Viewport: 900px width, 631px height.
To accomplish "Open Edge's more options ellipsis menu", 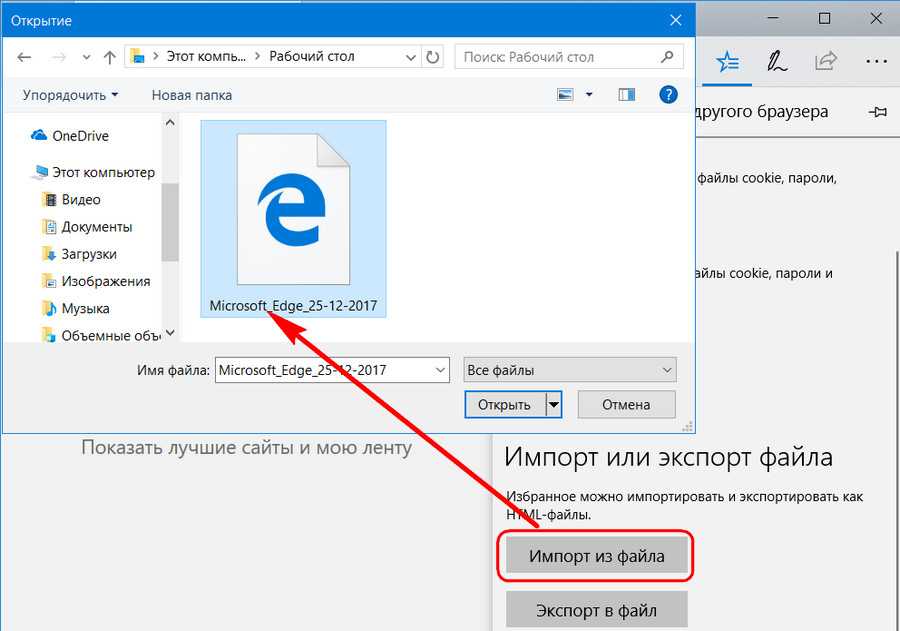I will click(x=875, y=62).
